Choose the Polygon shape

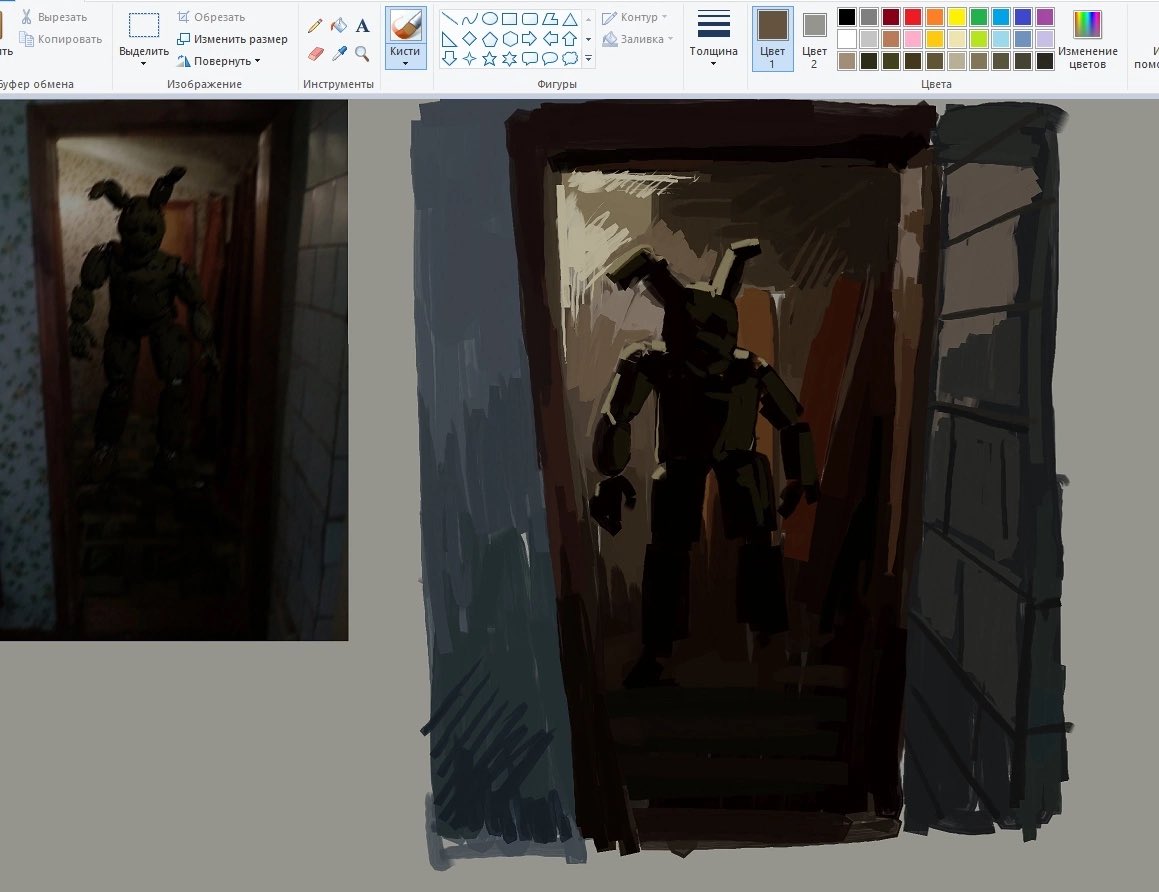(549, 19)
